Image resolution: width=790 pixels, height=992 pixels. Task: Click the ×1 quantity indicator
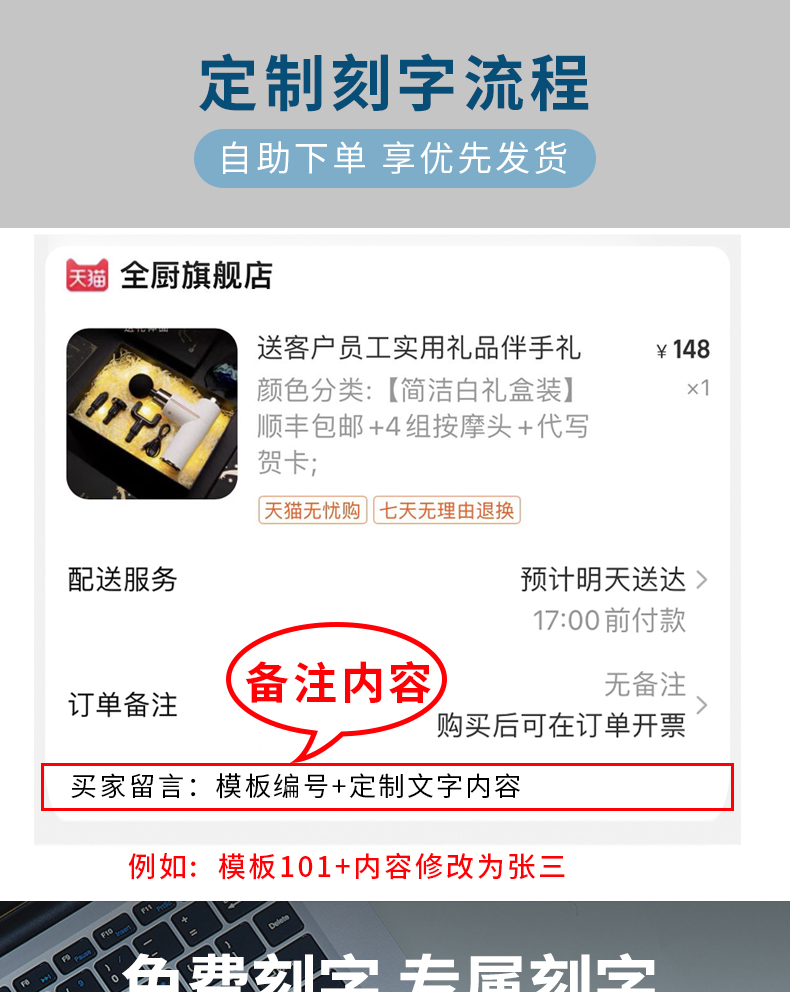tap(698, 388)
